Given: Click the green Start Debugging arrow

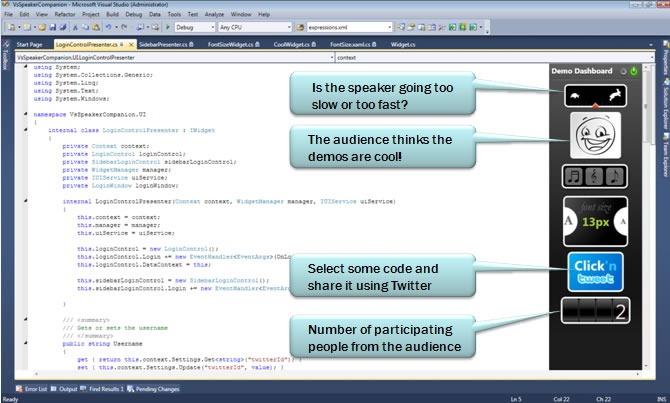Looking at the screenshot, I should coord(168,27).
